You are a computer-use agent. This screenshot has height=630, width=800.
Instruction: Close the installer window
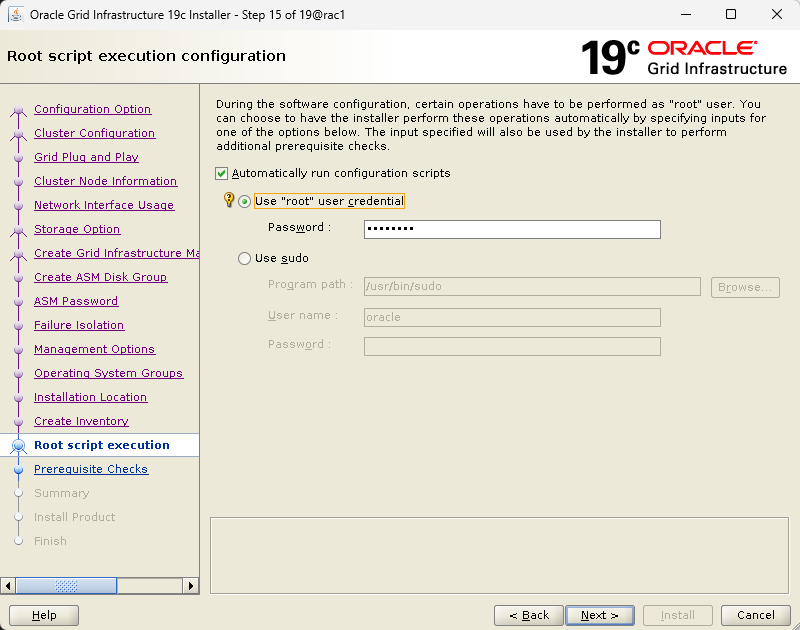[777, 14]
